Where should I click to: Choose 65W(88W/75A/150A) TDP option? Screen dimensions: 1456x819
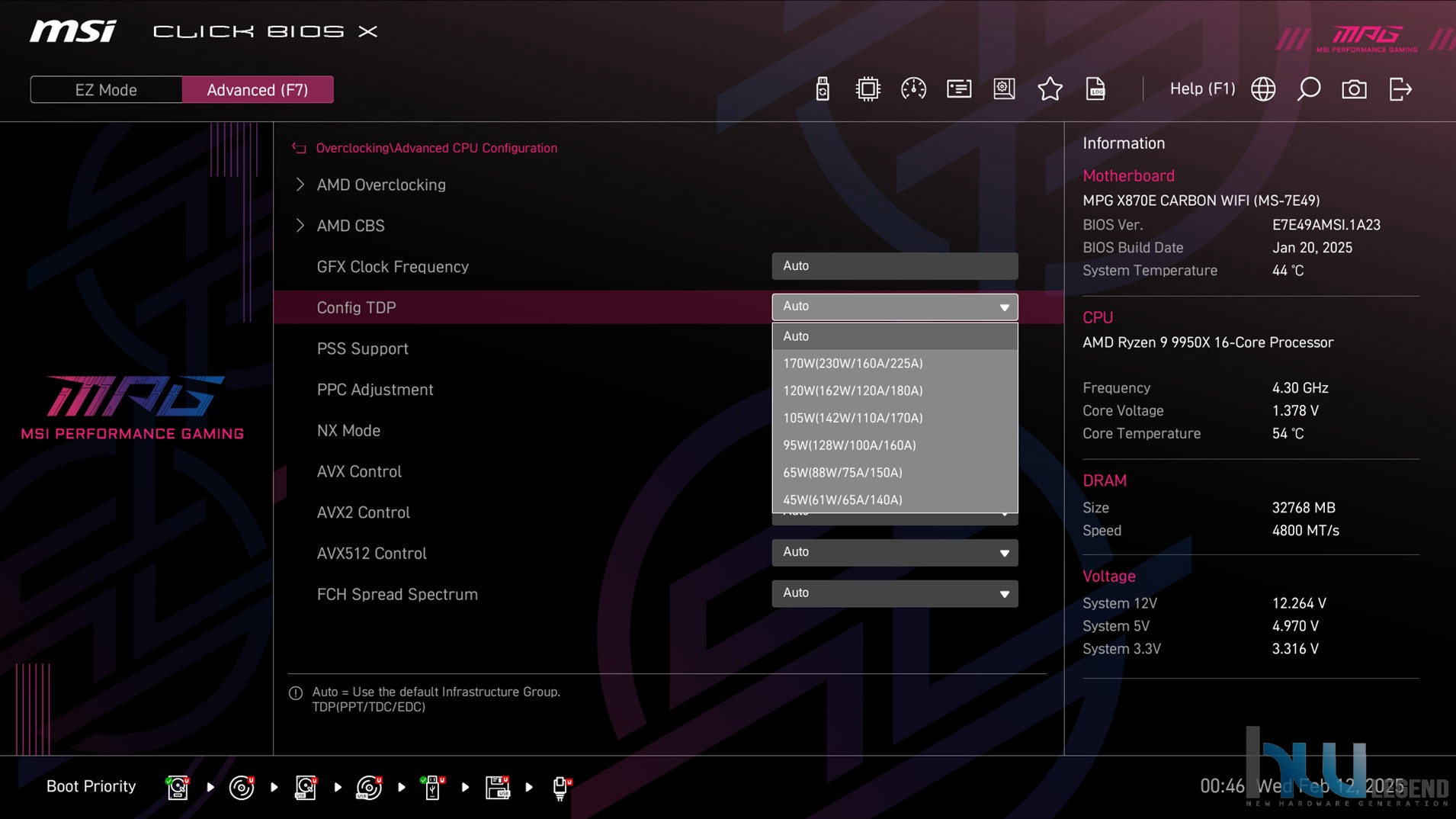tap(895, 473)
